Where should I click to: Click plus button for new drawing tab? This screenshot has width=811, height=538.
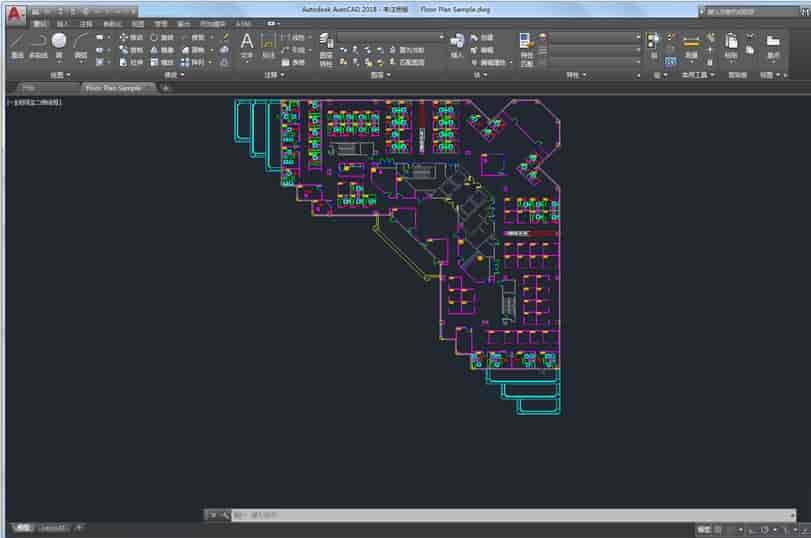166,88
